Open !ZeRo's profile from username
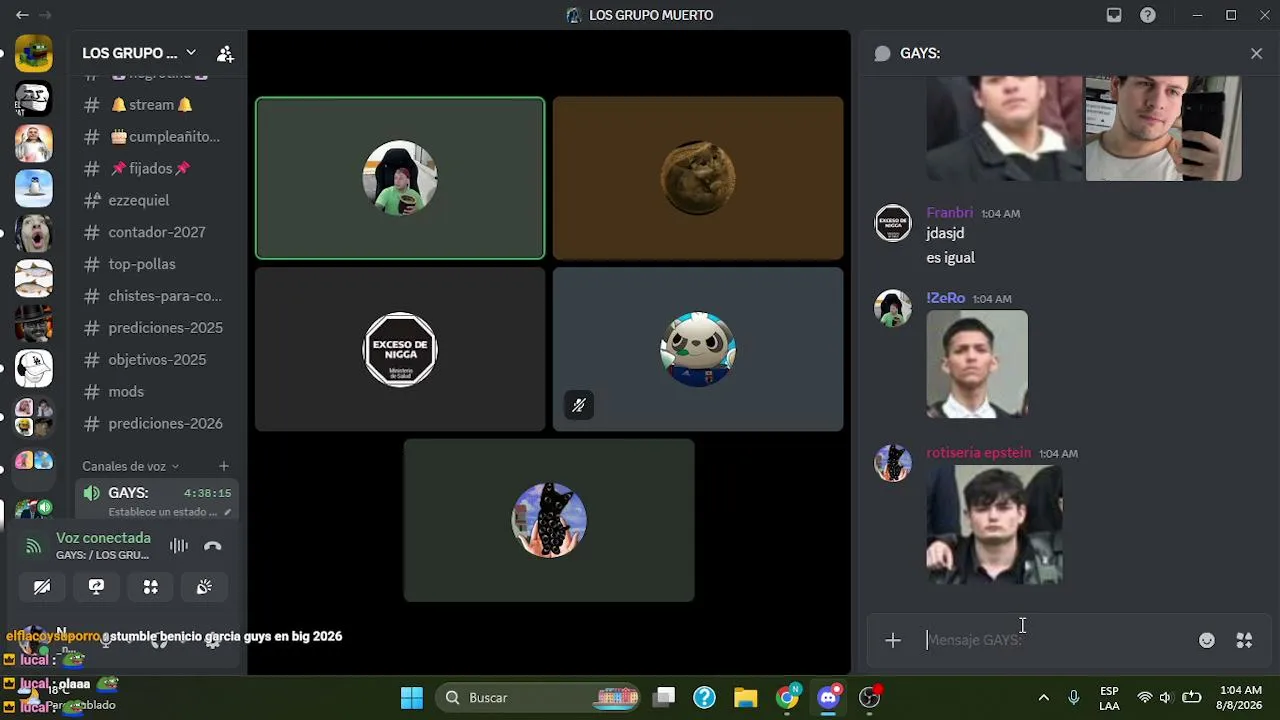 [945, 298]
